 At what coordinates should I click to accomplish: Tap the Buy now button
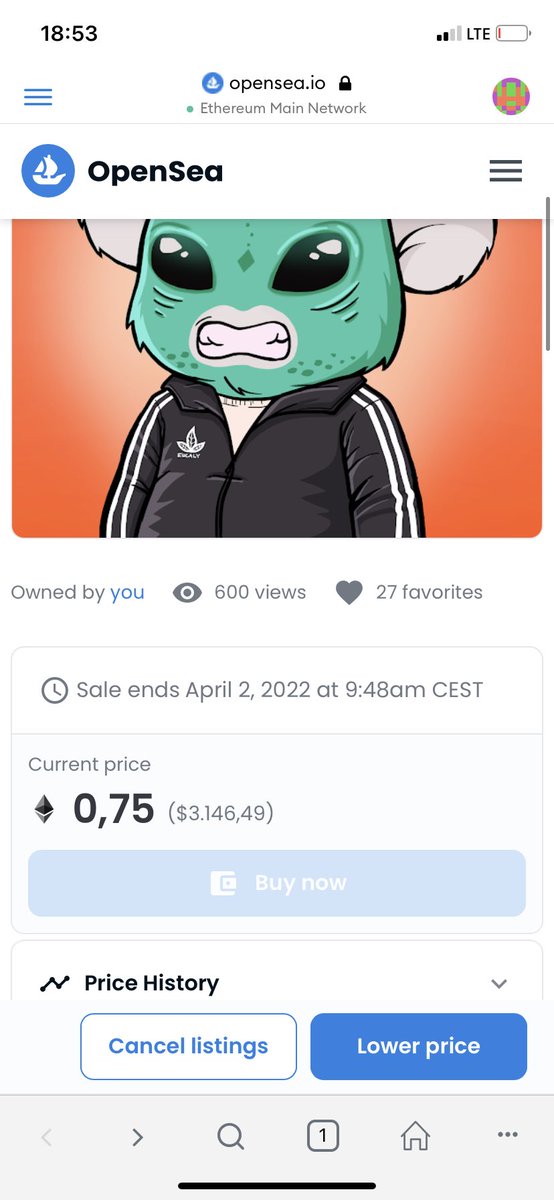[x=277, y=883]
